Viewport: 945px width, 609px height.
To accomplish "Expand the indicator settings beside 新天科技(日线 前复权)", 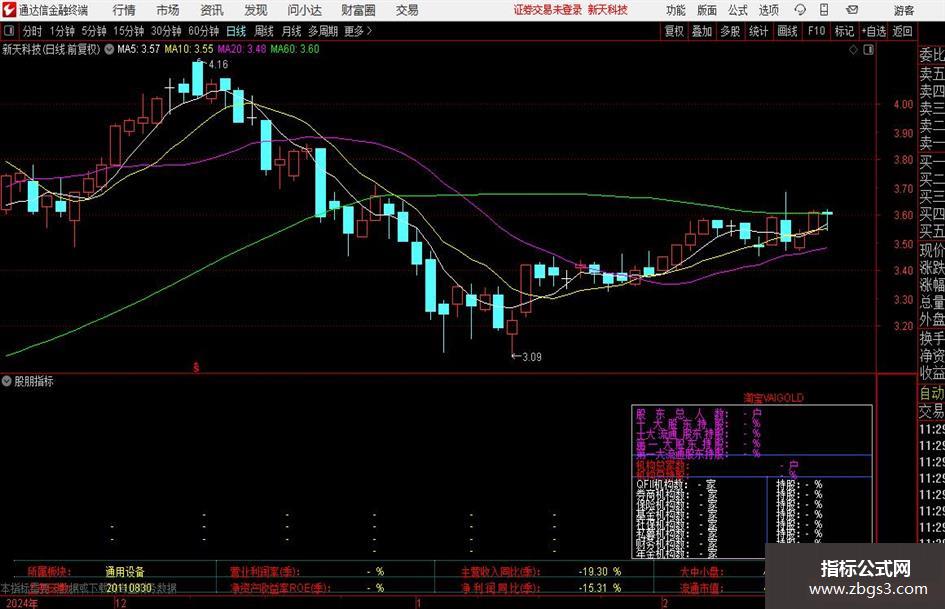I will [x=109, y=49].
